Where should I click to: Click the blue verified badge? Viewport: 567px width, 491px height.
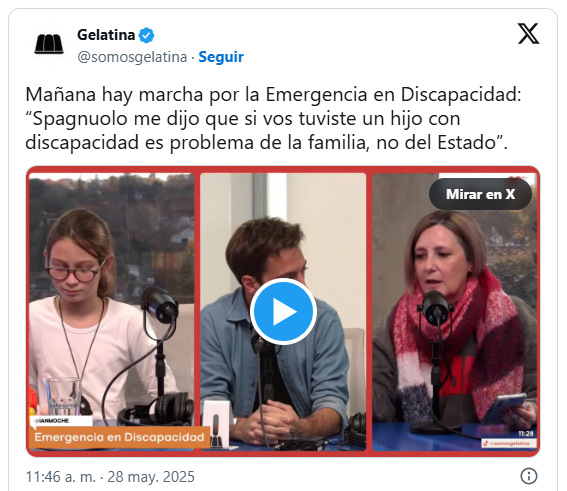(x=146, y=35)
